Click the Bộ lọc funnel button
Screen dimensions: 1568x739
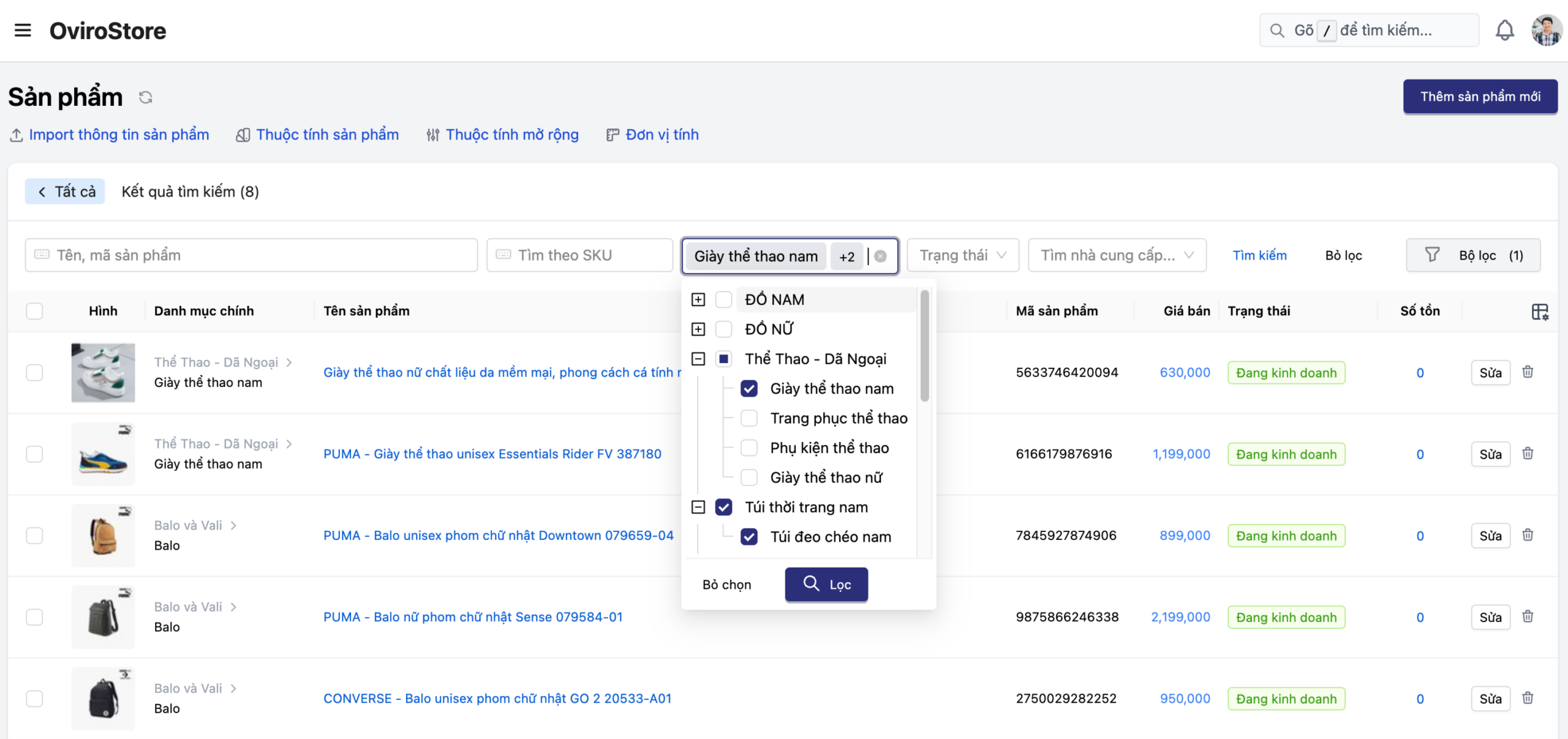pyautogui.click(x=1472, y=255)
